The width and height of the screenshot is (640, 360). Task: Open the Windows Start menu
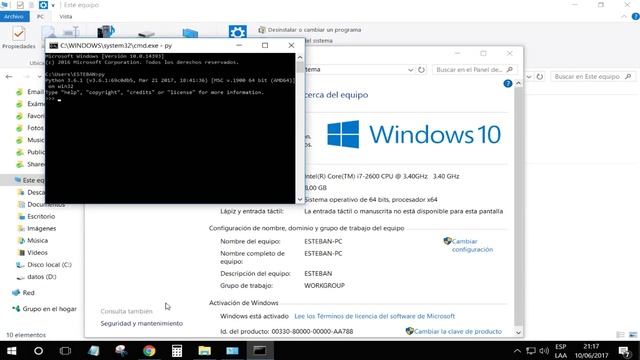click(x=11, y=351)
